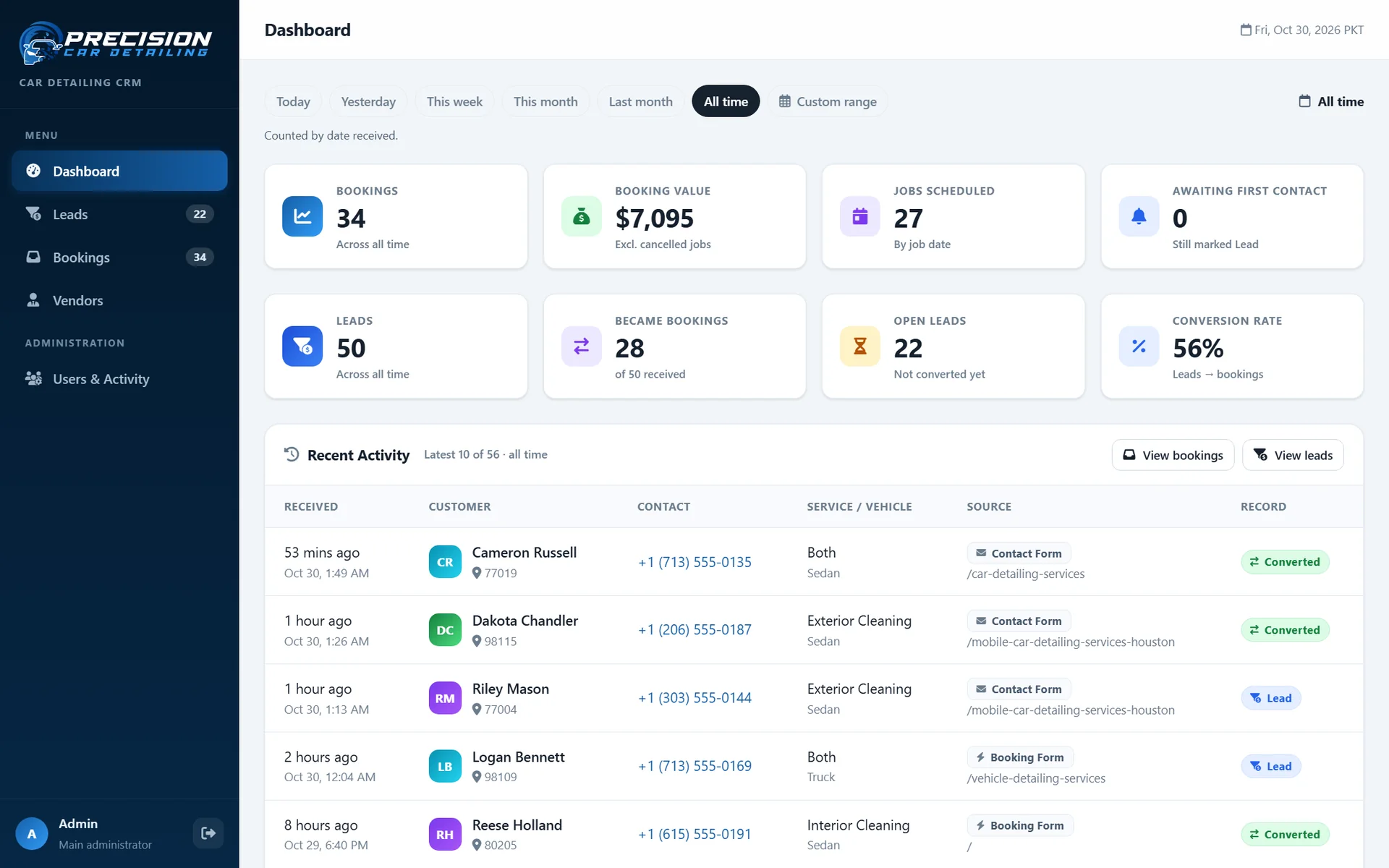Click Reese Holland's RH avatar
This screenshot has height=868, width=1389.
(x=445, y=834)
